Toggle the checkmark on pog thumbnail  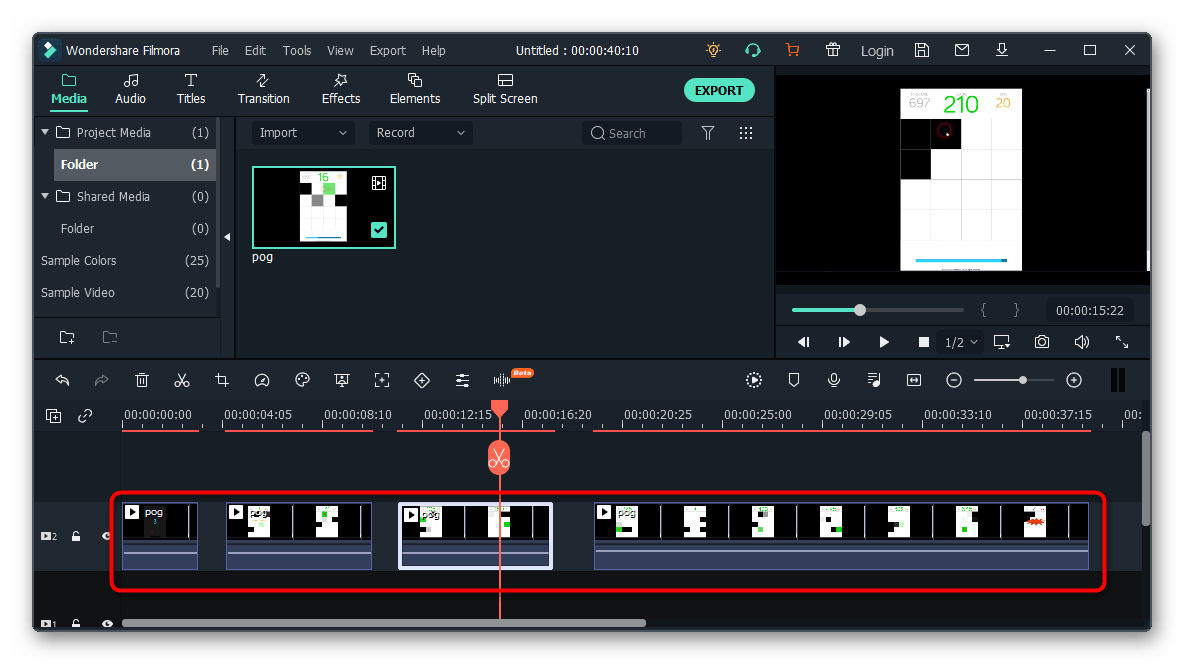[379, 230]
